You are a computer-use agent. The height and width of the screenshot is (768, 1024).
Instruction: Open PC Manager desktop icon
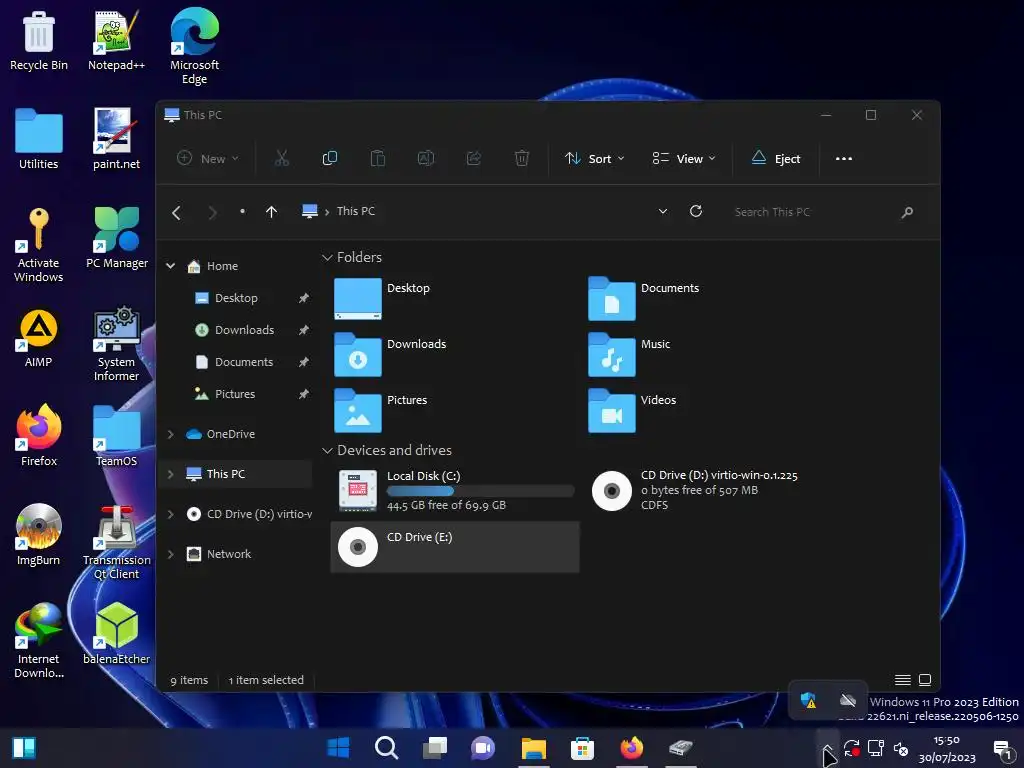[x=117, y=238]
